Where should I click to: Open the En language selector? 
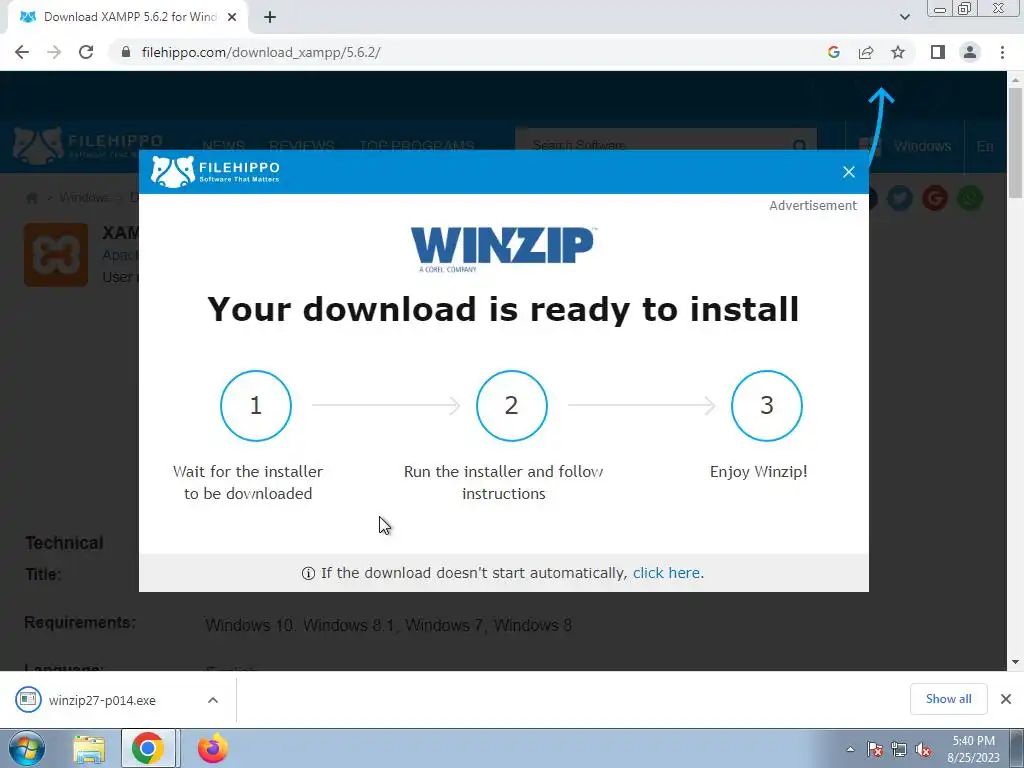pos(985,146)
